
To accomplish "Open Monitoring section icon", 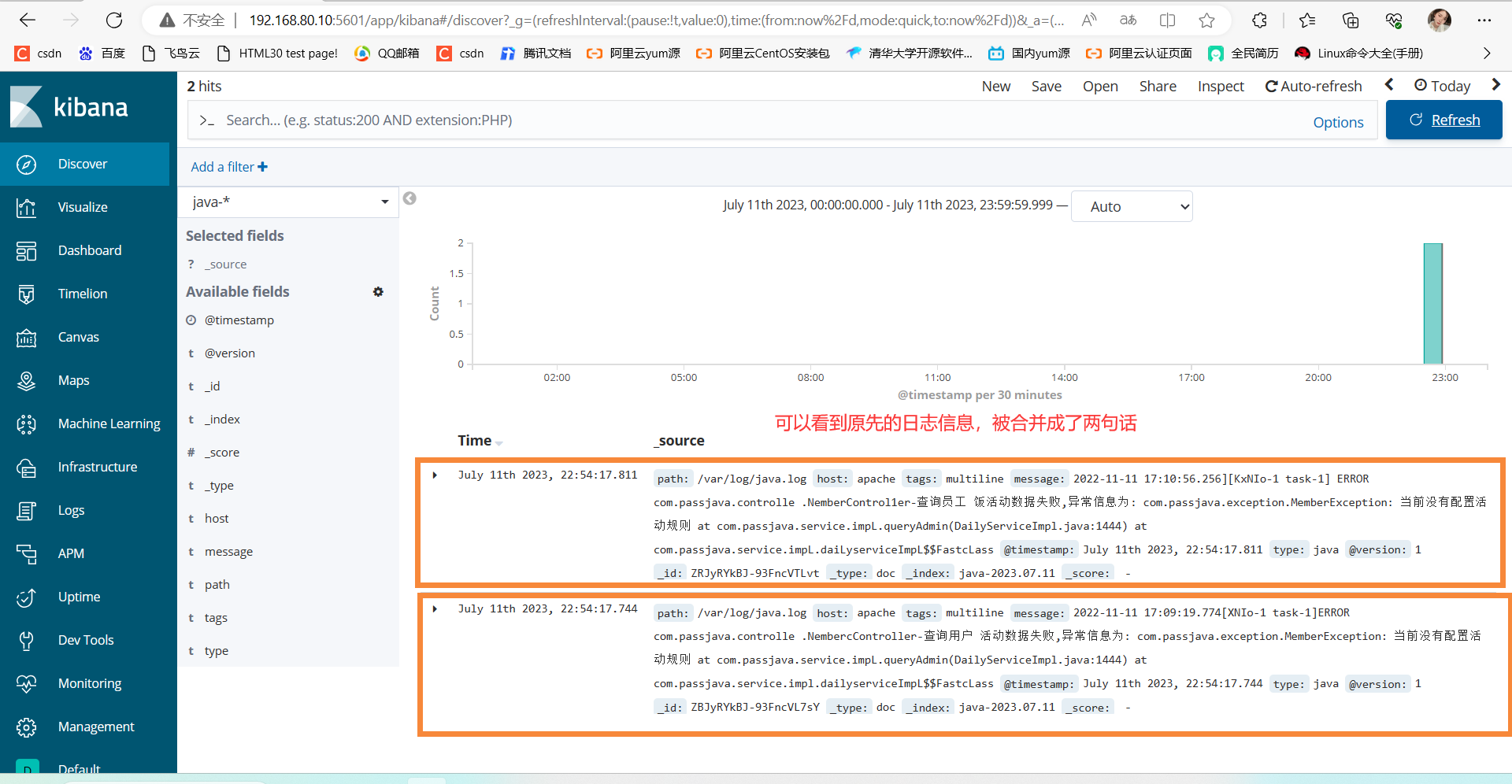I will pos(26,683).
